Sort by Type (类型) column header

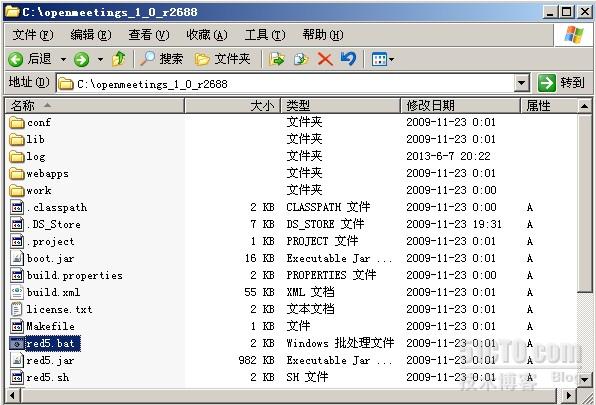tap(341, 106)
